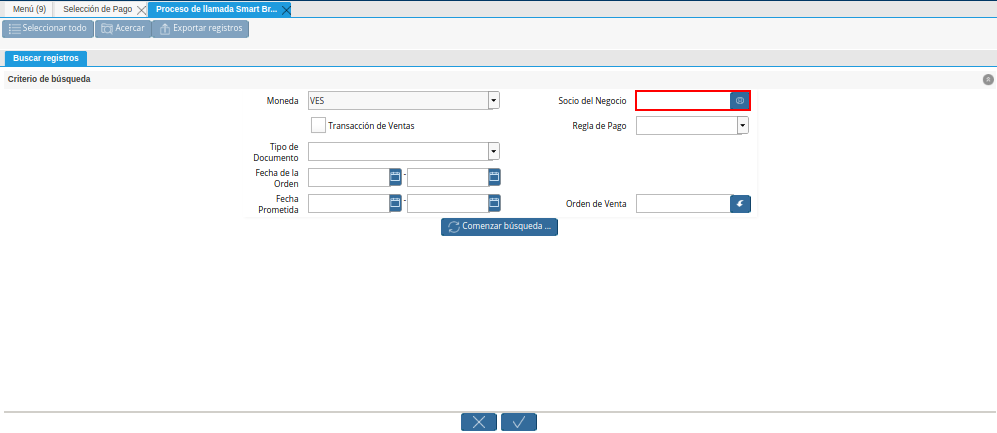The height and width of the screenshot is (433, 997).
Task: Close the Selección de Pago tab
Action: 142,10
